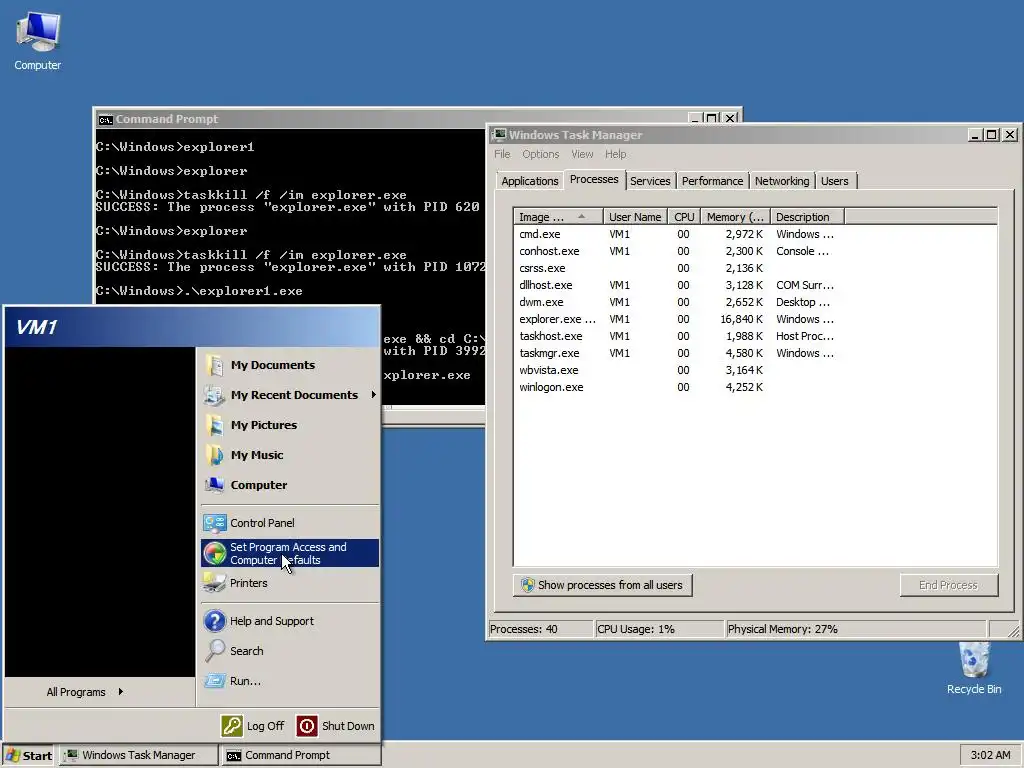
Task: Click Windows Task Manager taskbar button
Action: (139, 755)
